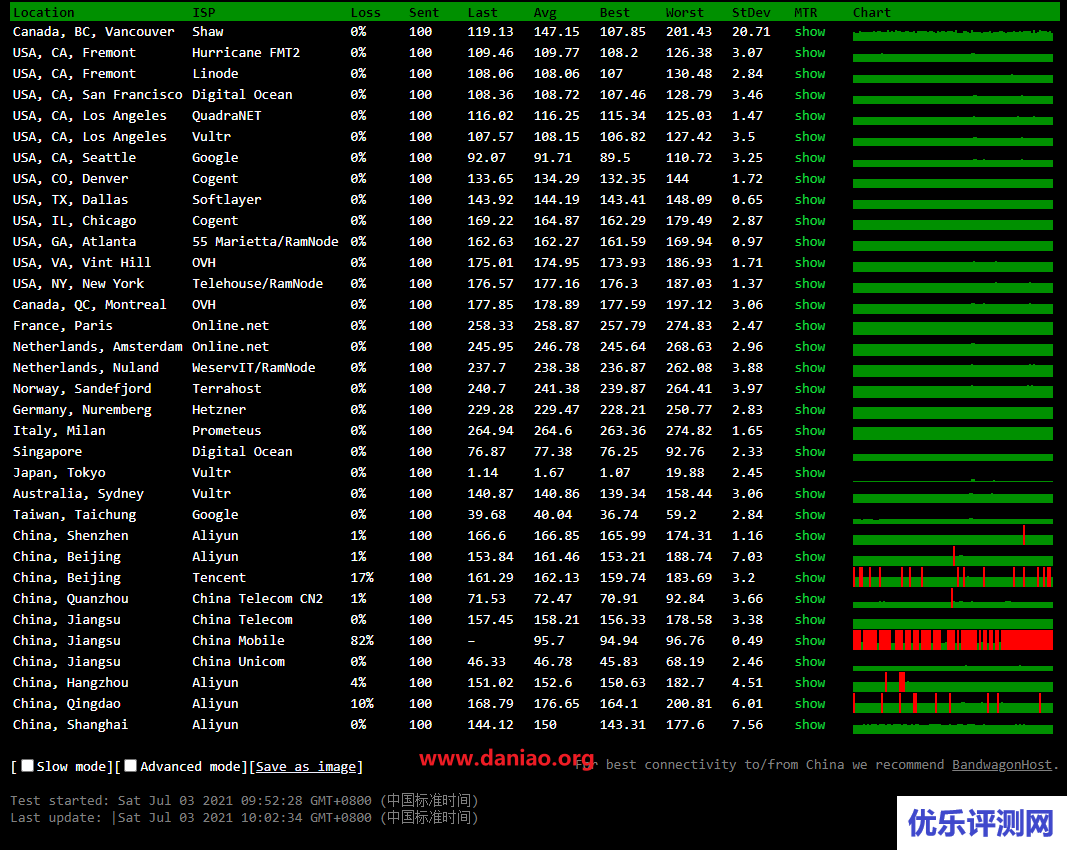Show MTR for New York Telehouse/RamNode
The image size is (1067, 850).
coord(810,283)
